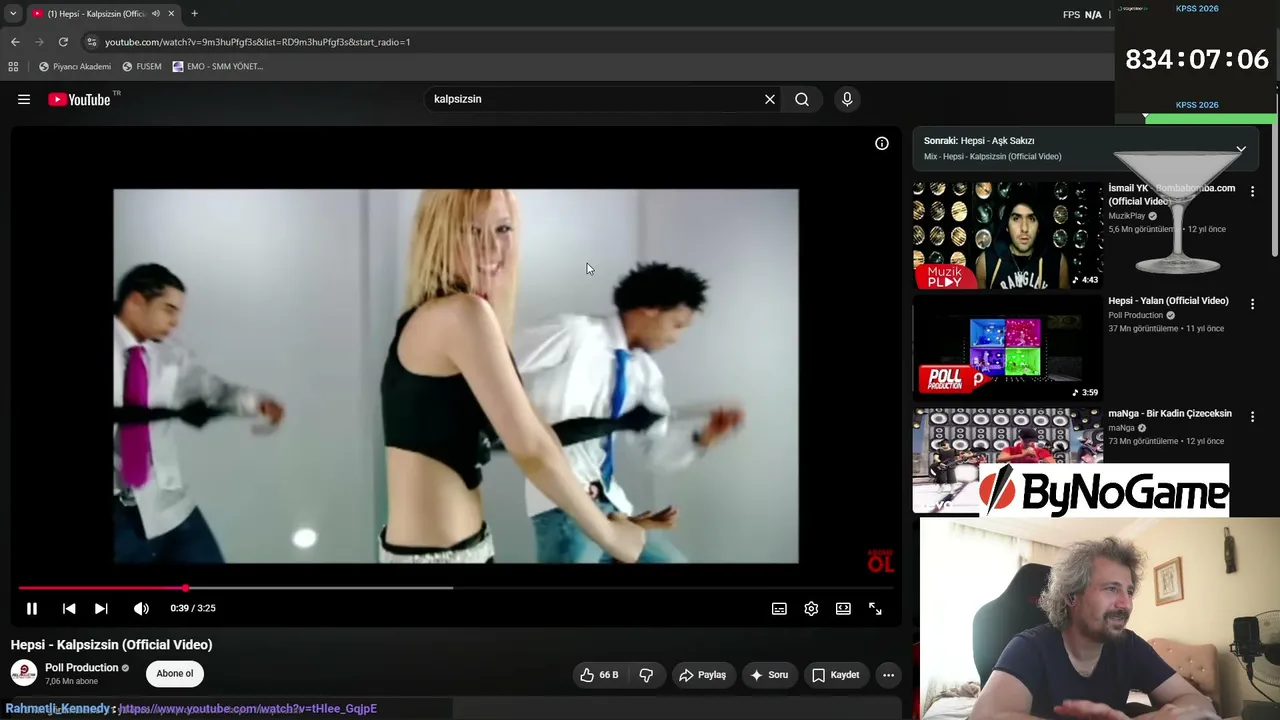Clear the 'kalpsizsin' search text with X
The width and height of the screenshot is (1280, 720).
(x=770, y=99)
